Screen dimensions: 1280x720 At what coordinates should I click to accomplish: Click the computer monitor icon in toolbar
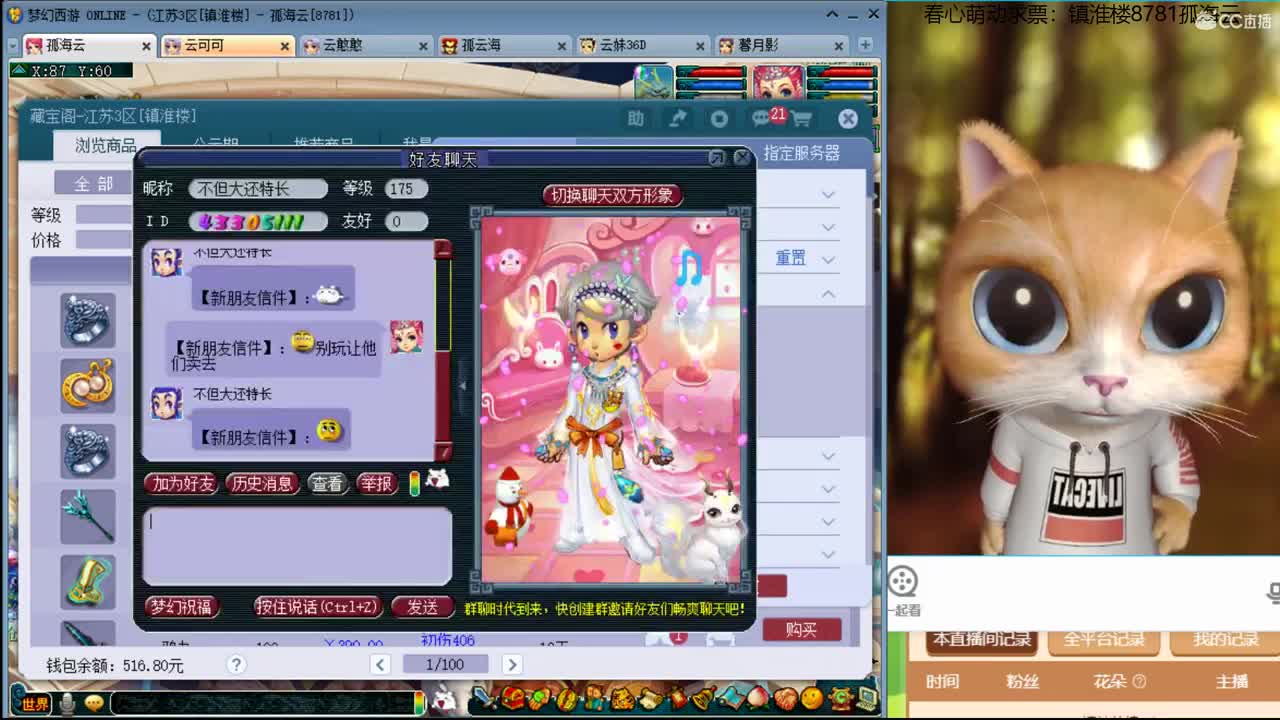pos(866,697)
